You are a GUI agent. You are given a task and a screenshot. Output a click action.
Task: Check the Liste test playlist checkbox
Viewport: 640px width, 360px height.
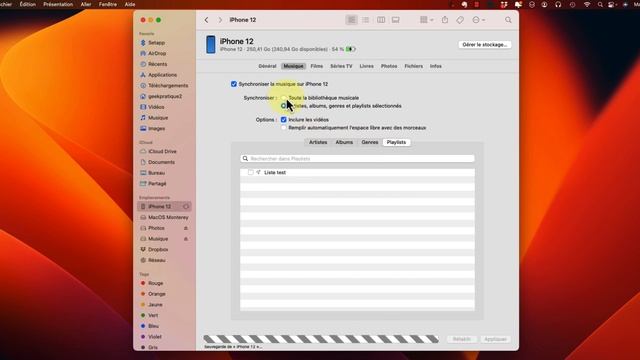click(251, 173)
